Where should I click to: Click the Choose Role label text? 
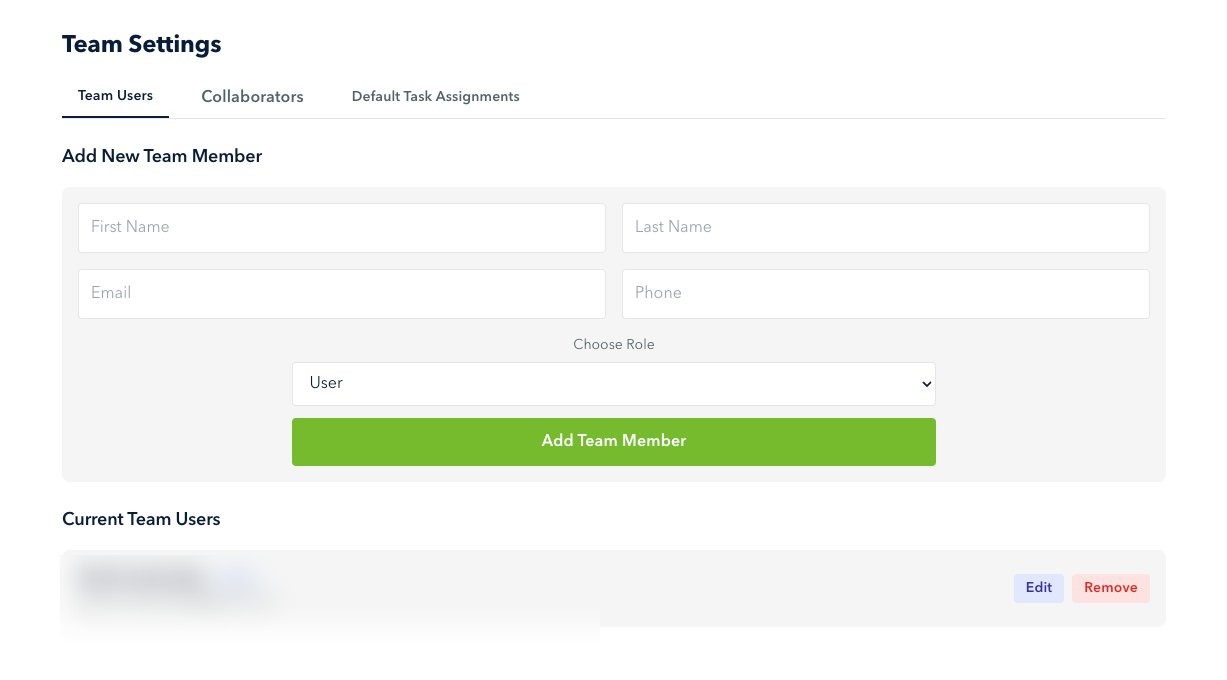pos(613,344)
